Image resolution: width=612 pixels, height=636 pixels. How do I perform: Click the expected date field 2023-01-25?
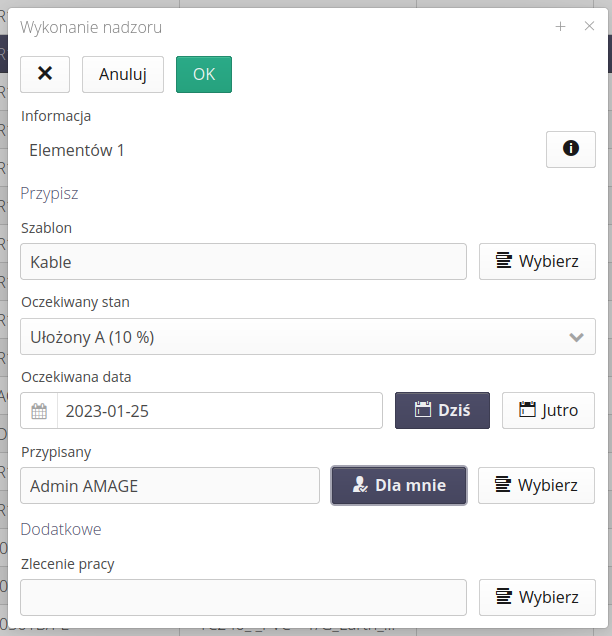click(x=219, y=411)
